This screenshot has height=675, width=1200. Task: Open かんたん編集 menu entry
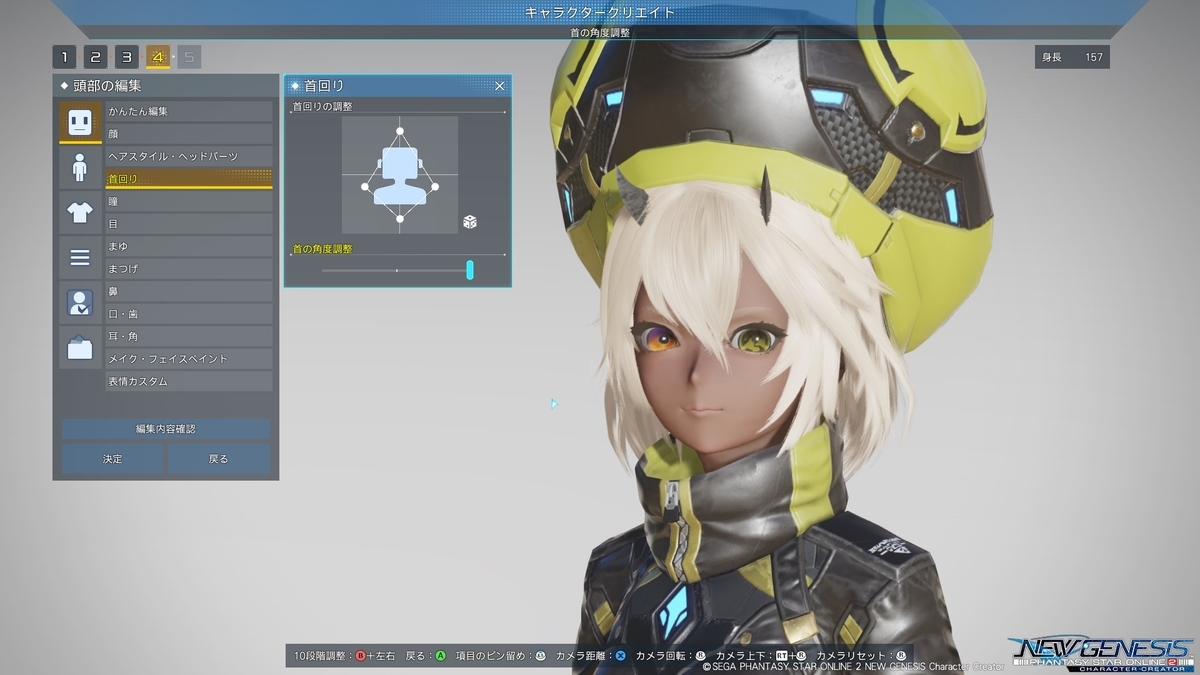(x=189, y=111)
